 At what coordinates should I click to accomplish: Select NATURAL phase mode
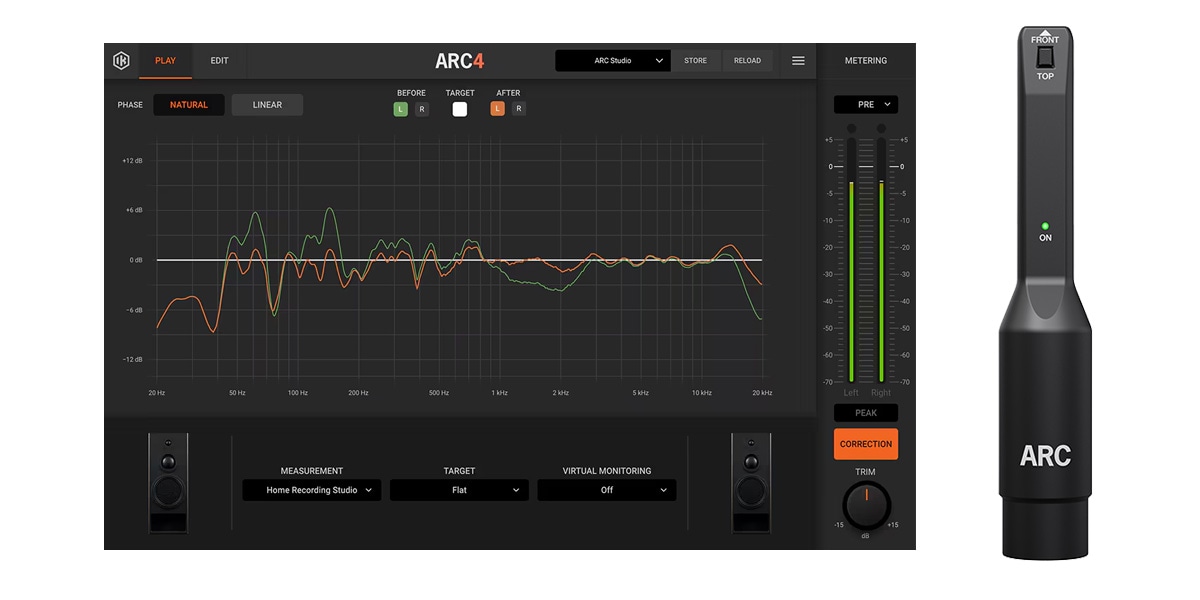(189, 105)
